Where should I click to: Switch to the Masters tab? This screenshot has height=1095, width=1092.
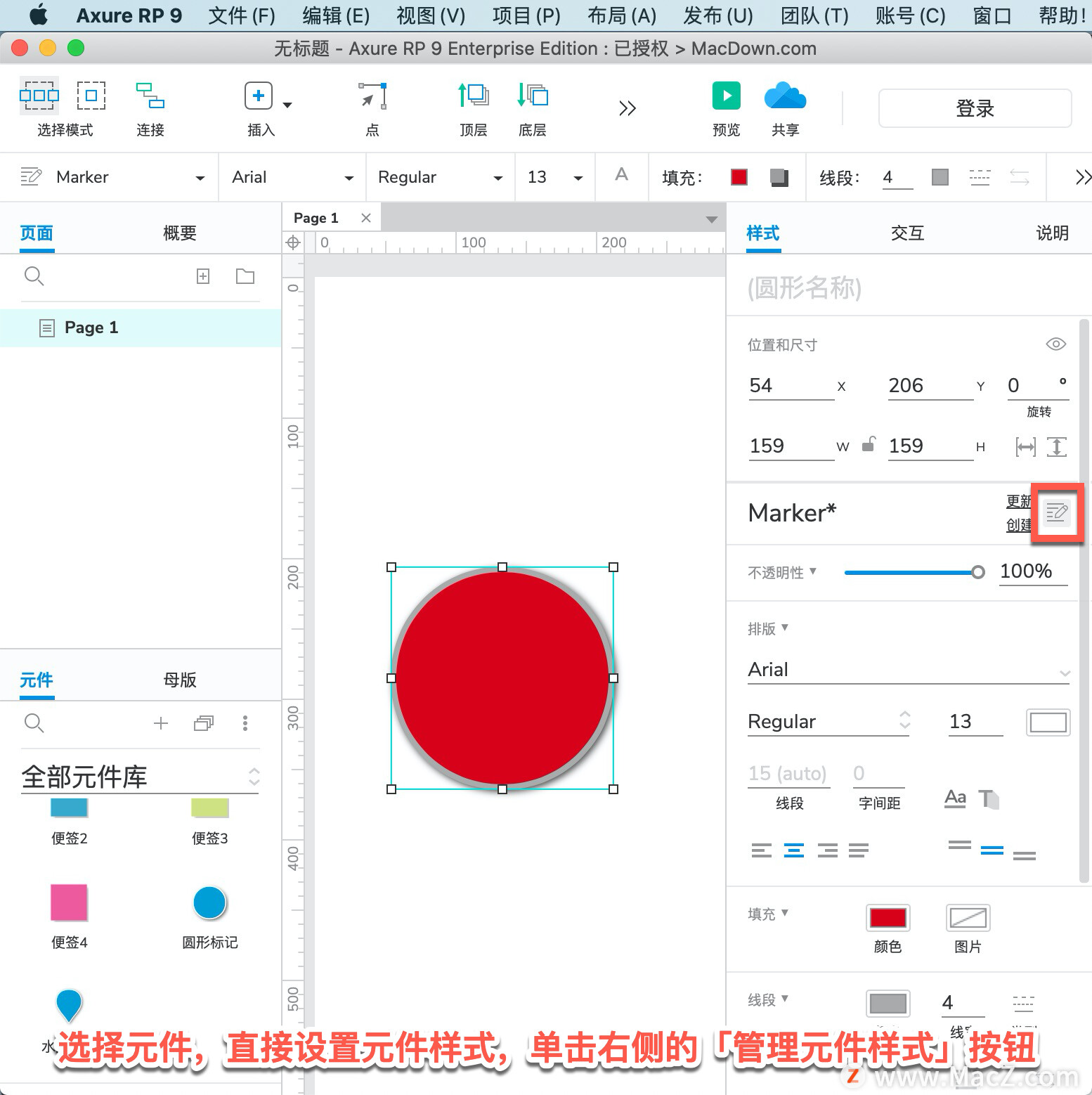(x=179, y=680)
